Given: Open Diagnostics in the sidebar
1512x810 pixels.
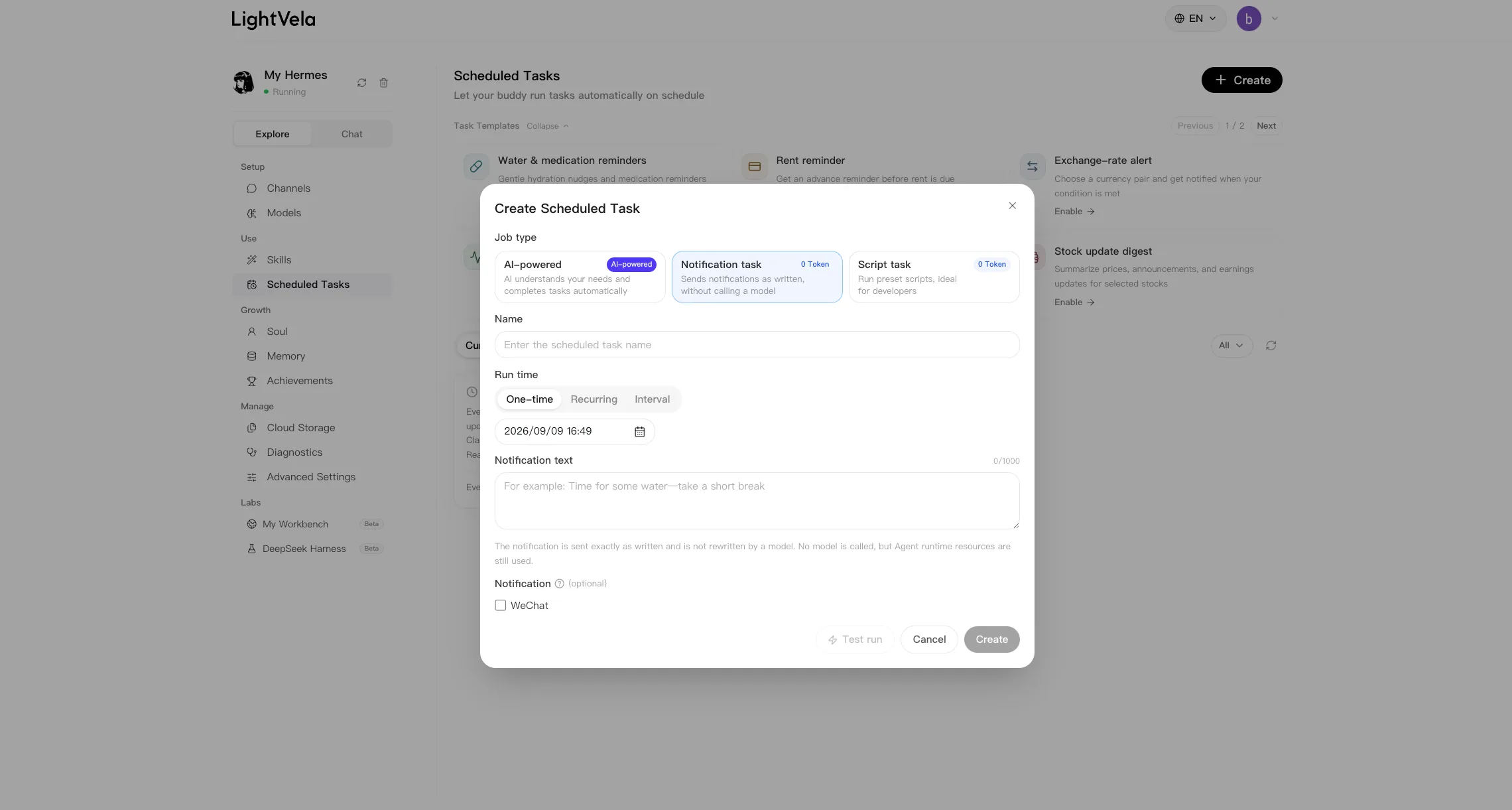Looking at the screenshot, I should point(312,452).
